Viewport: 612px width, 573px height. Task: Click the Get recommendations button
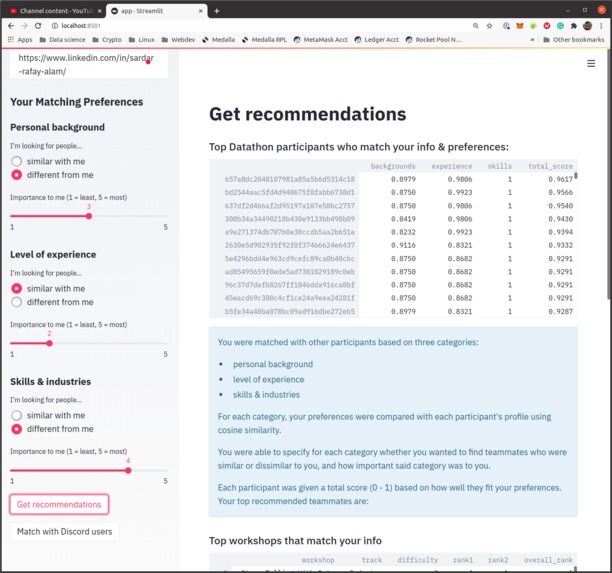59,504
